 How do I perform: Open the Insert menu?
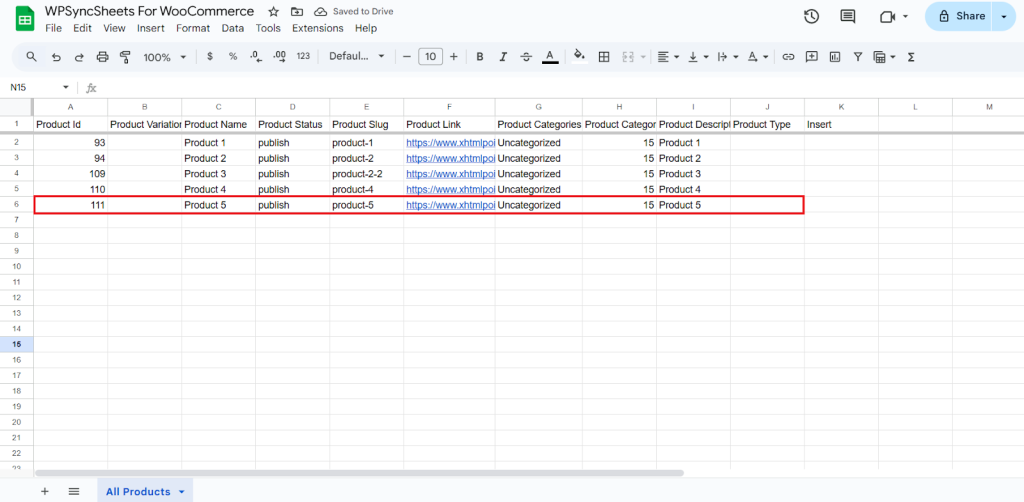[x=151, y=28]
